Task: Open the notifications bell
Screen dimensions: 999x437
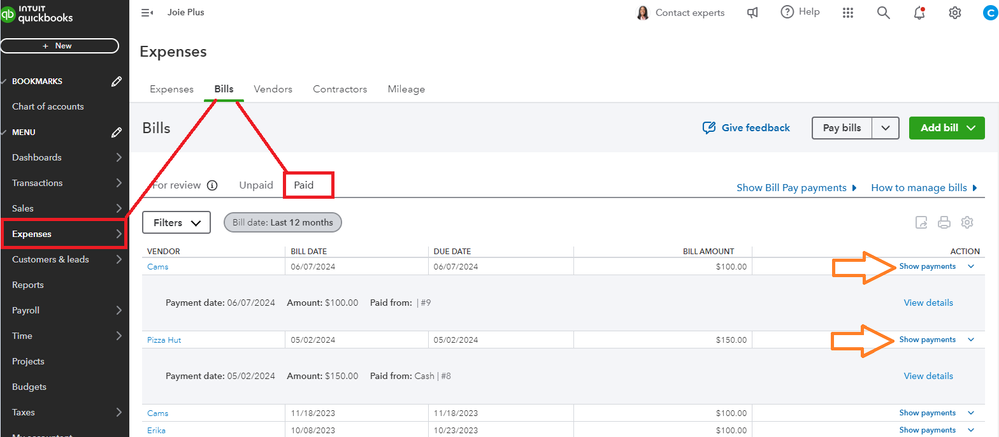Action: click(x=919, y=13)
